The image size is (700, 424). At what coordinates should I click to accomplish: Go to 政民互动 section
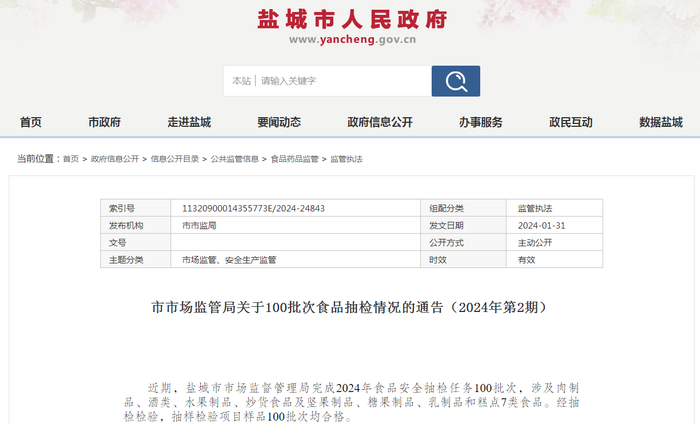571,122
